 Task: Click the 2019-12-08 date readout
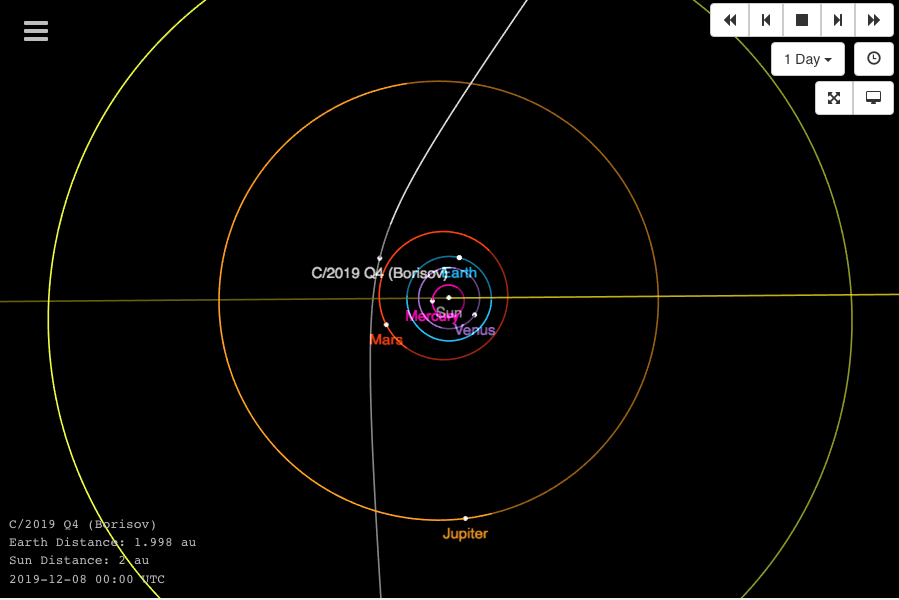(87, 579)
